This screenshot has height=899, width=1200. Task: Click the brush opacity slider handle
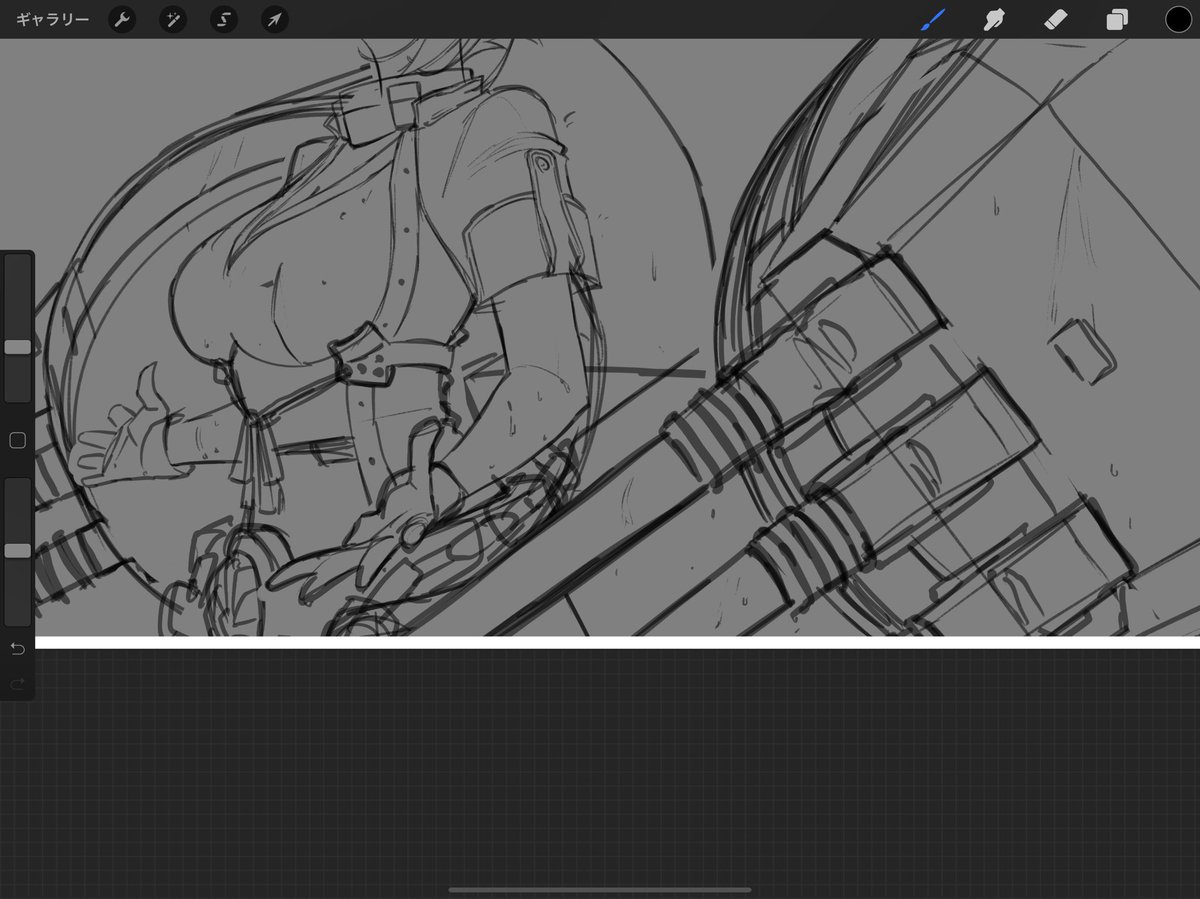[17, 551]
